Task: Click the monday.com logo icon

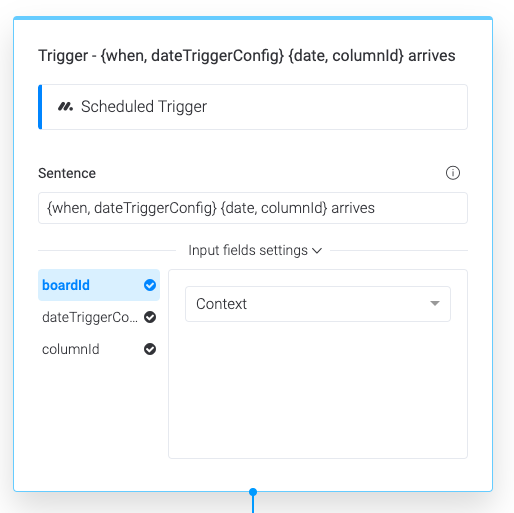Action: pyautogui.click(x=65, y=107)
